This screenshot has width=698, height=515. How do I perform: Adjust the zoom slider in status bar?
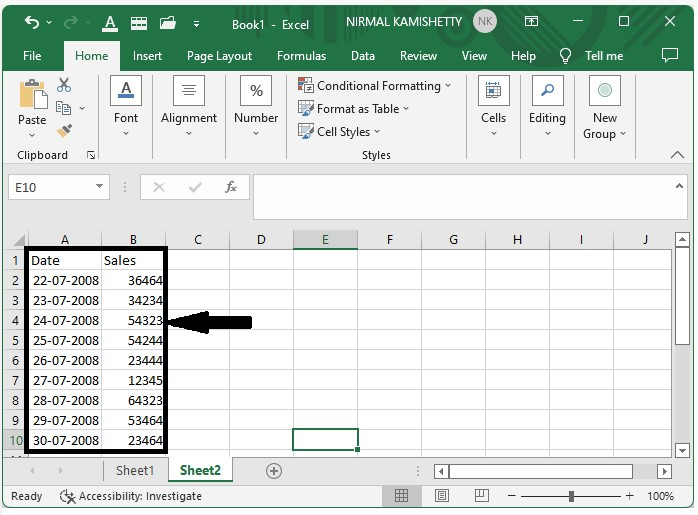(x=571, y=496)
